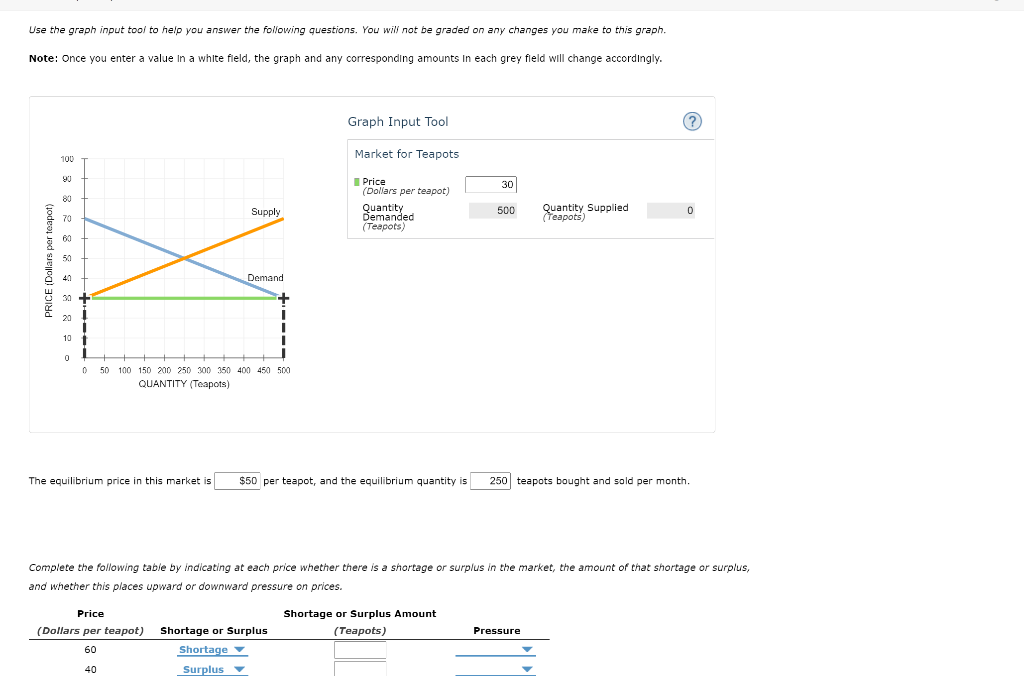Open the Surplus dropdown for price 40
This screenshot has width=1024, height=676.
pos(211,669)
